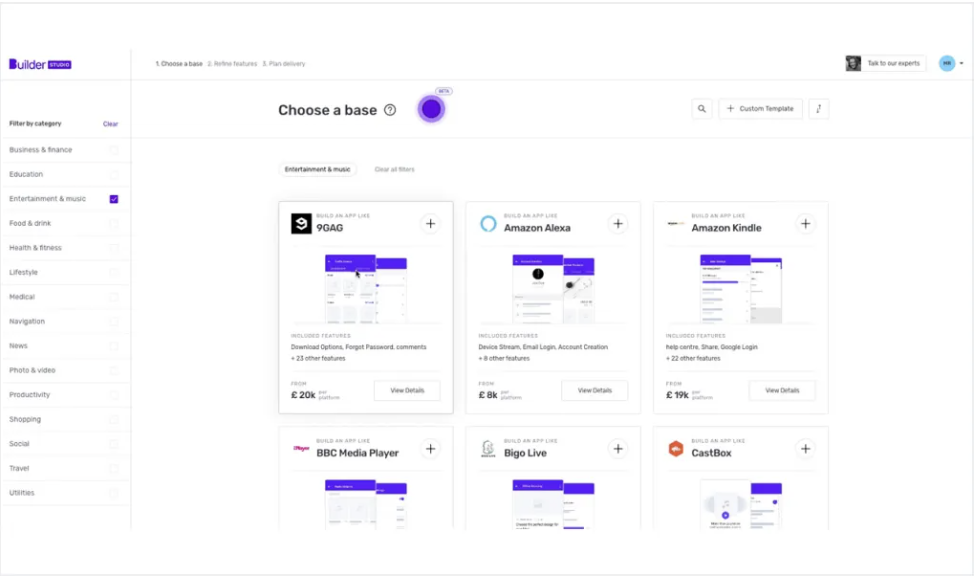Screen dimensions: 974x576
Task: Check the Education filter checkbox
Action: coord(114,175)
